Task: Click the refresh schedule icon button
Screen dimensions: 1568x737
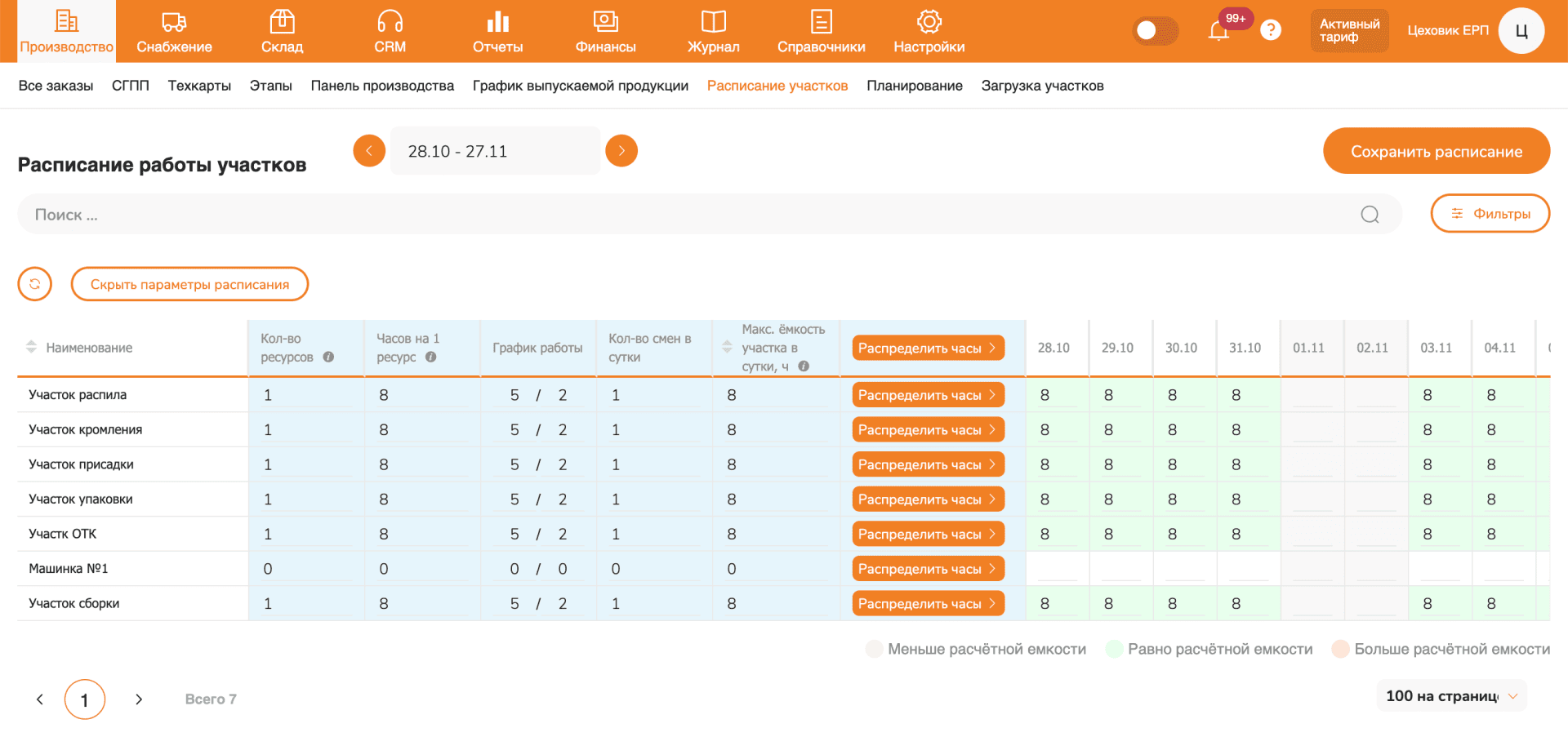Action: pyautogui.click(x=35, y=284)
